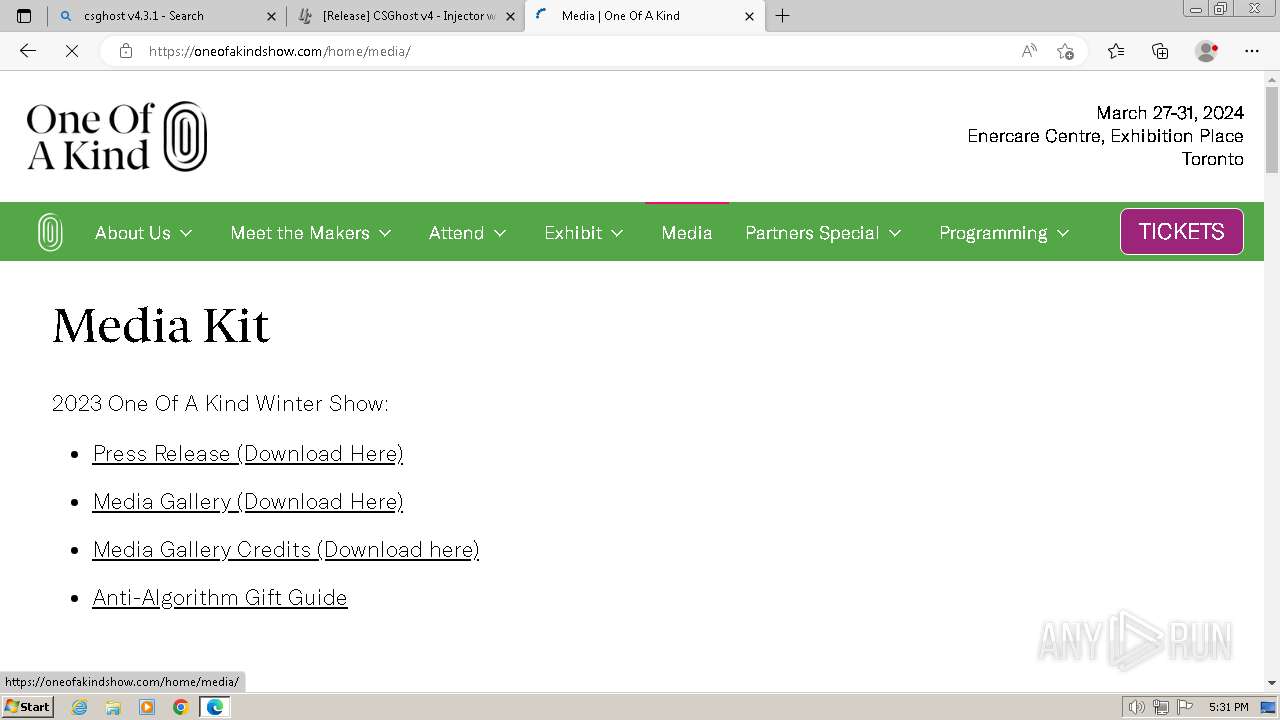Select the Edge taskbar button
Image resolution: width=1280 pixels, height=720 pixels.
(215, 707)
